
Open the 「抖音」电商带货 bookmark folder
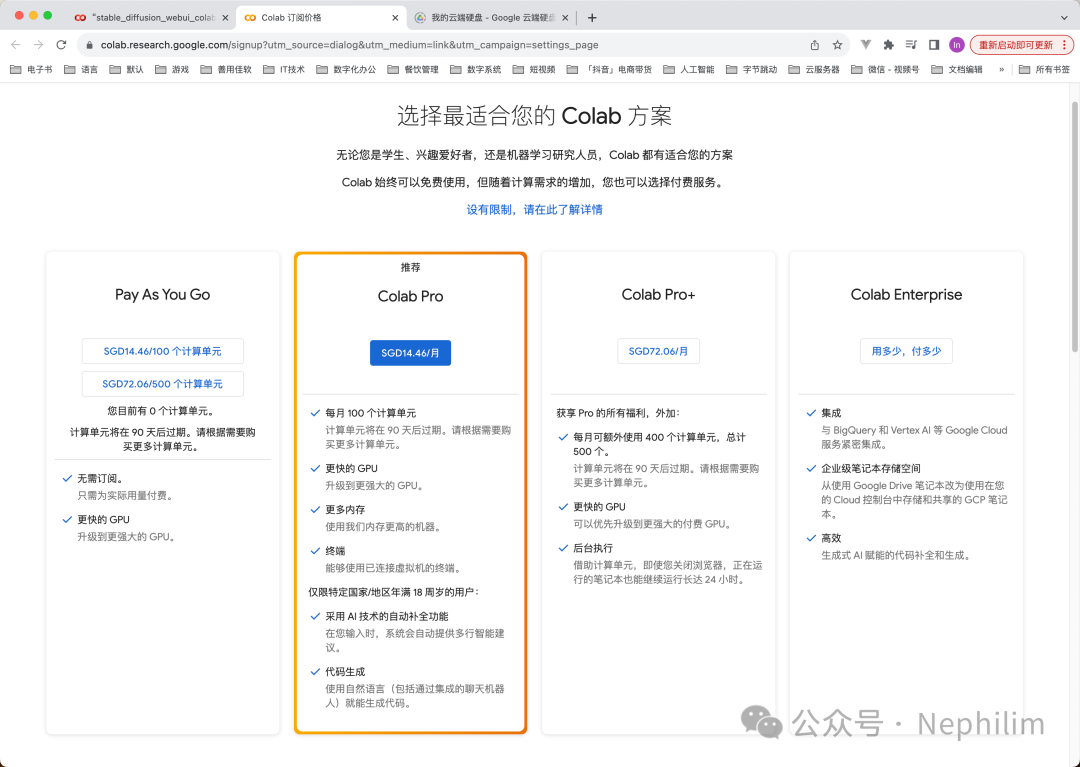point(610,70)
